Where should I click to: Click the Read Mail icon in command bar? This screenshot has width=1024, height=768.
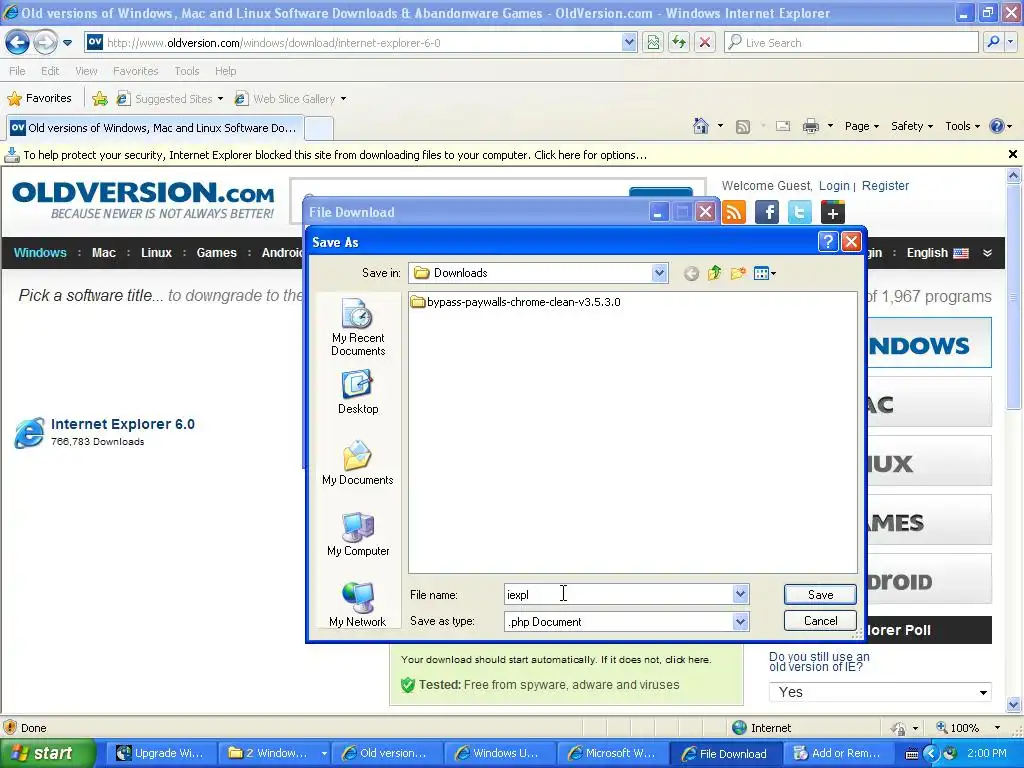(783, 126)
